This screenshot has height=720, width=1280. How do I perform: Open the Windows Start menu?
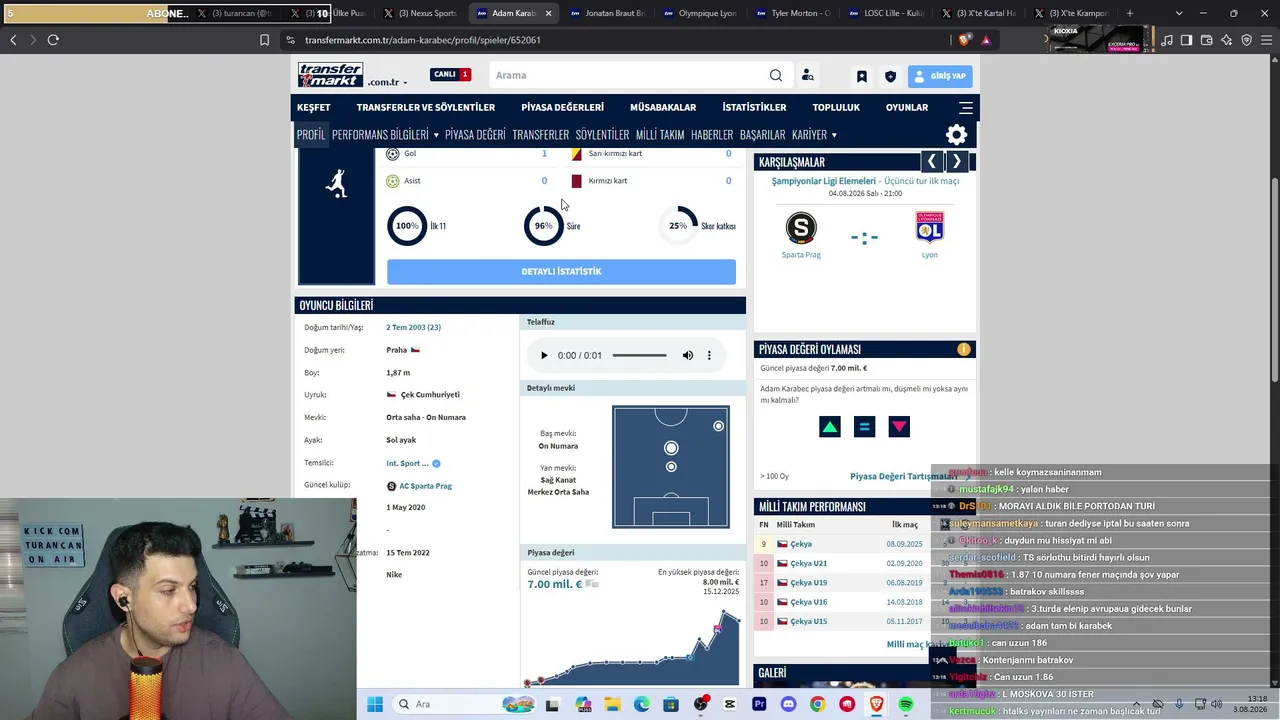click(x=375, y=704)
